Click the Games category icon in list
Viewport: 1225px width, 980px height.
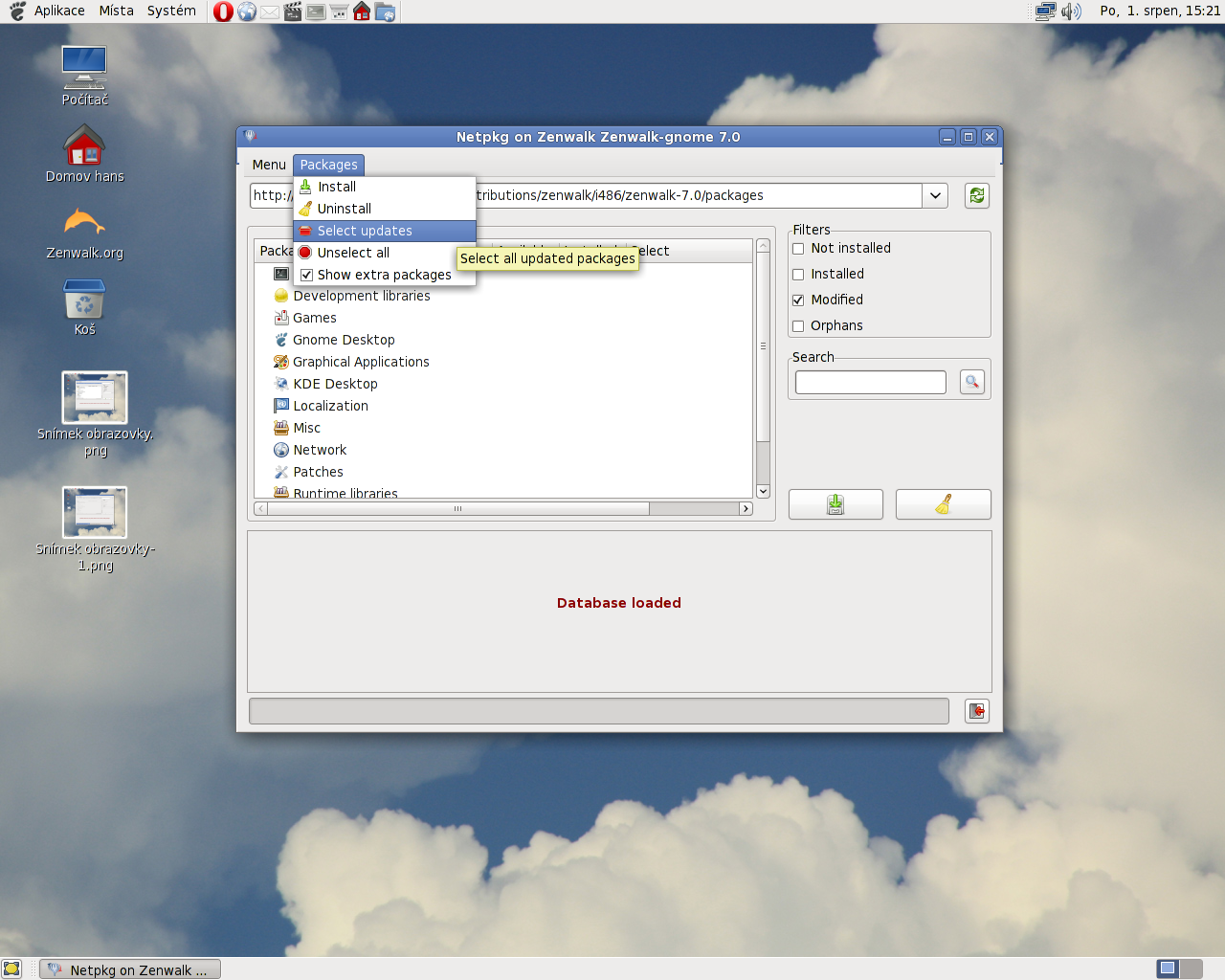[281, 318]
